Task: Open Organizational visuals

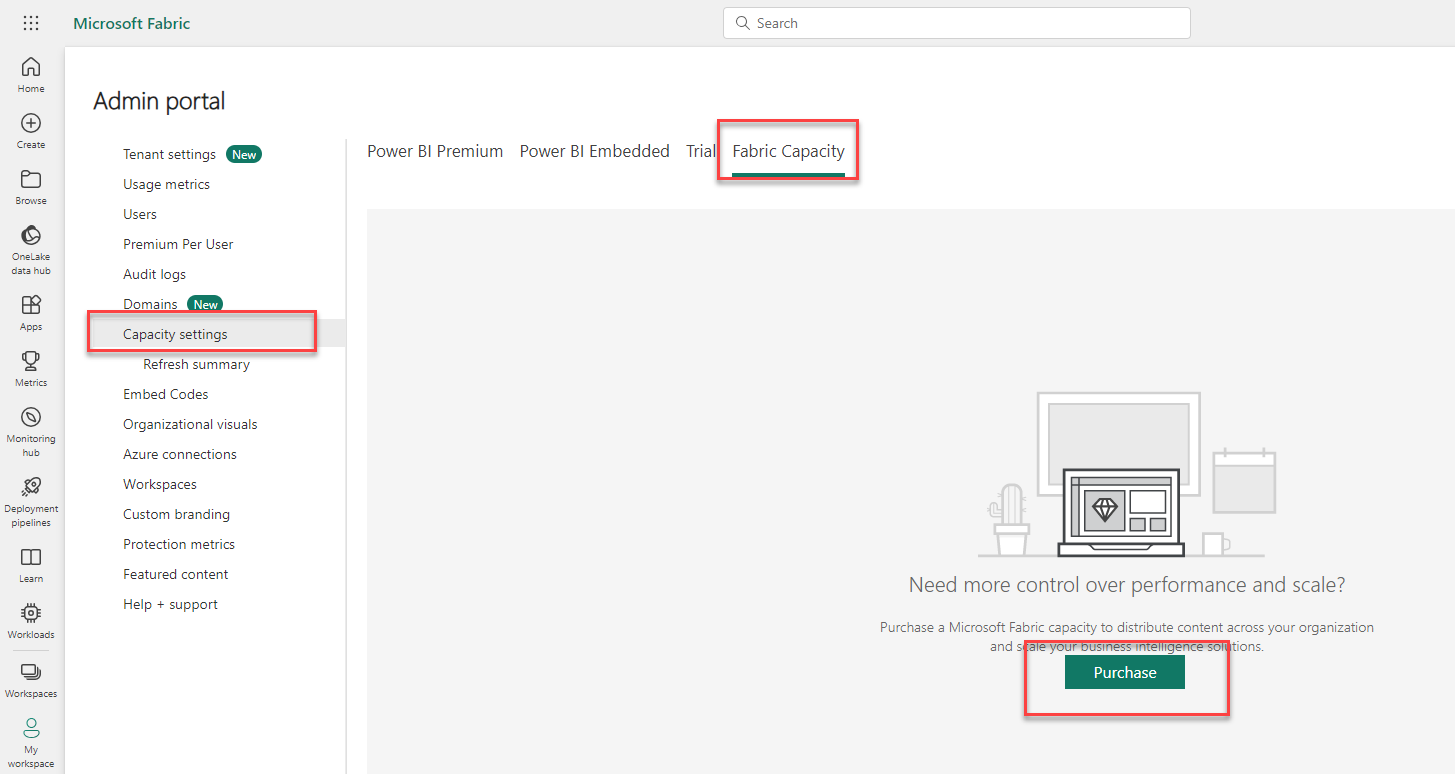Action: (x=190, y=424)
